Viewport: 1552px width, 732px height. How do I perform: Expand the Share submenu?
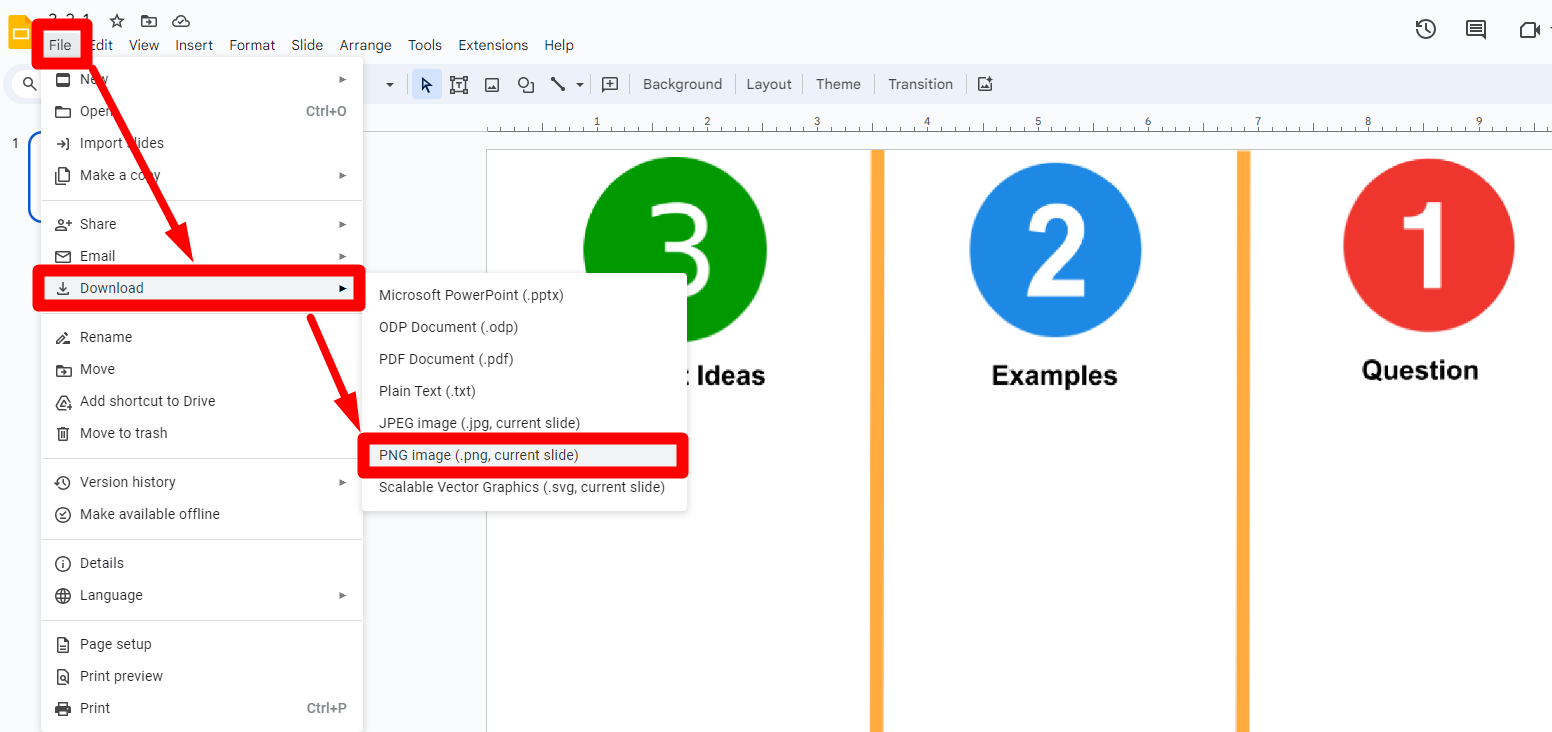(202, 224)
